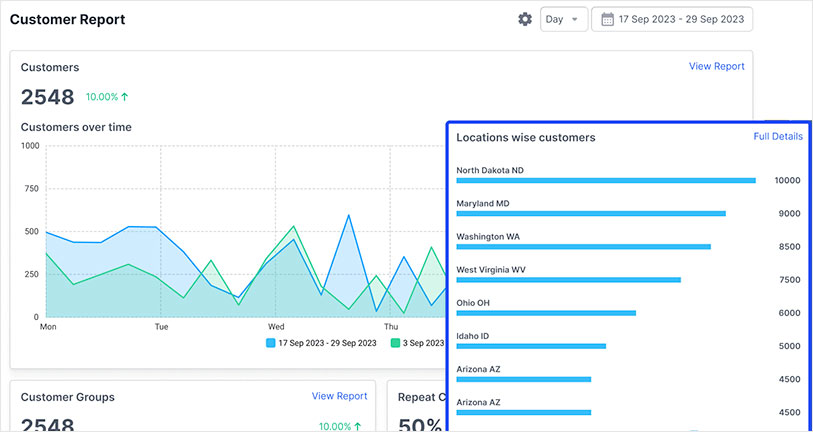Open Full Details for Locations wise customers
The height and width of the screenshot is (432, 813).
coord(778,137)
